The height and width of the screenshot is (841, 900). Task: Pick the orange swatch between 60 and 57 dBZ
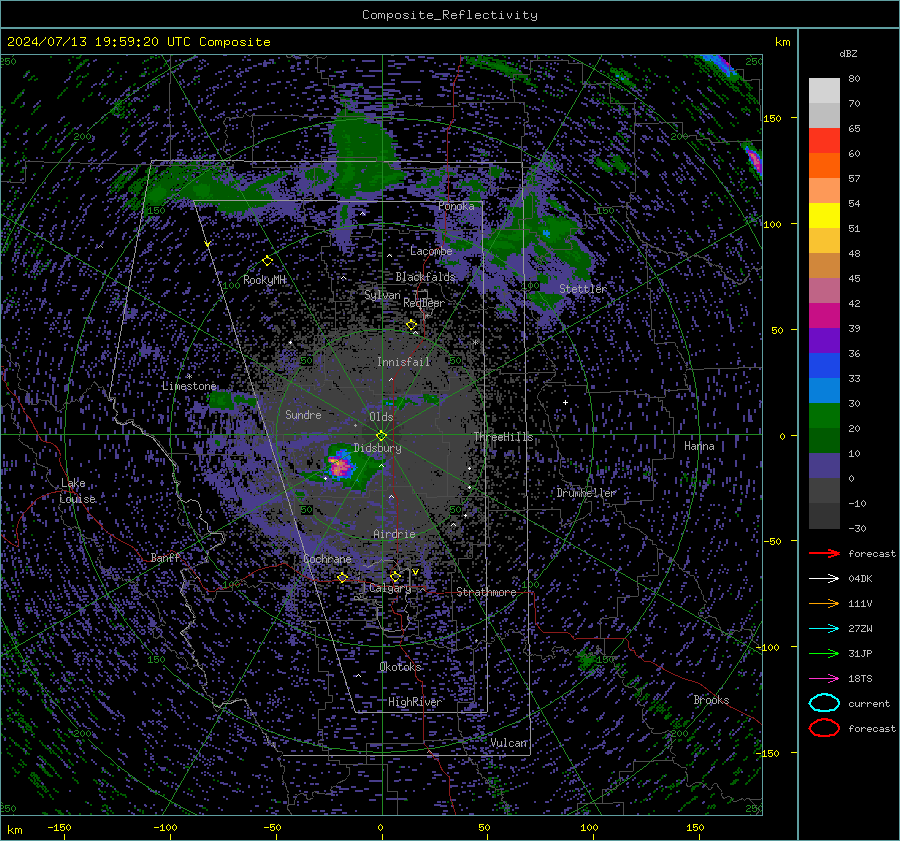(824, 165)
